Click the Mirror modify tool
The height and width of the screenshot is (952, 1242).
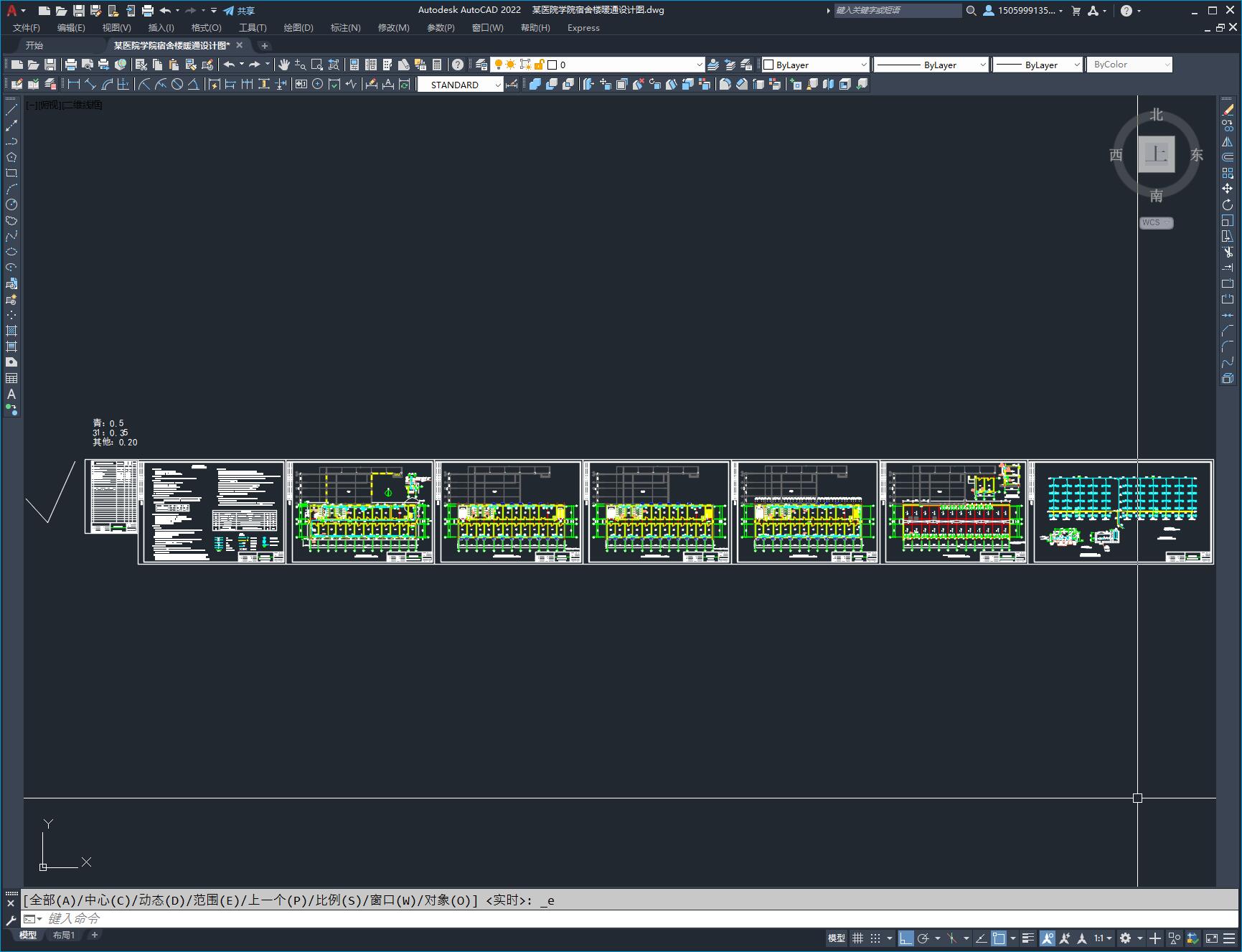[1228, 141]
